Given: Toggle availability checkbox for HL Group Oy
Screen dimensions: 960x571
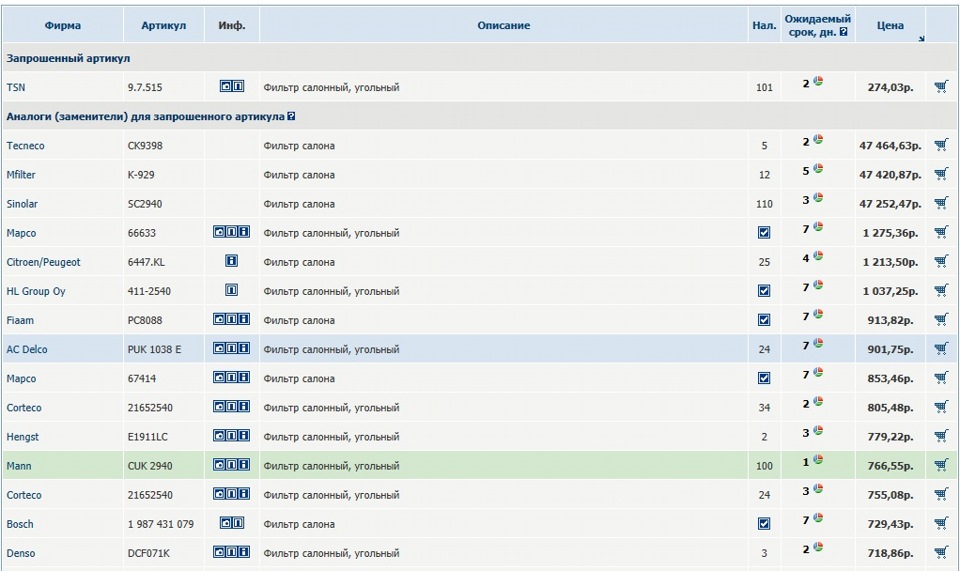Looking at the screenshot, I should tap(764, 291).
